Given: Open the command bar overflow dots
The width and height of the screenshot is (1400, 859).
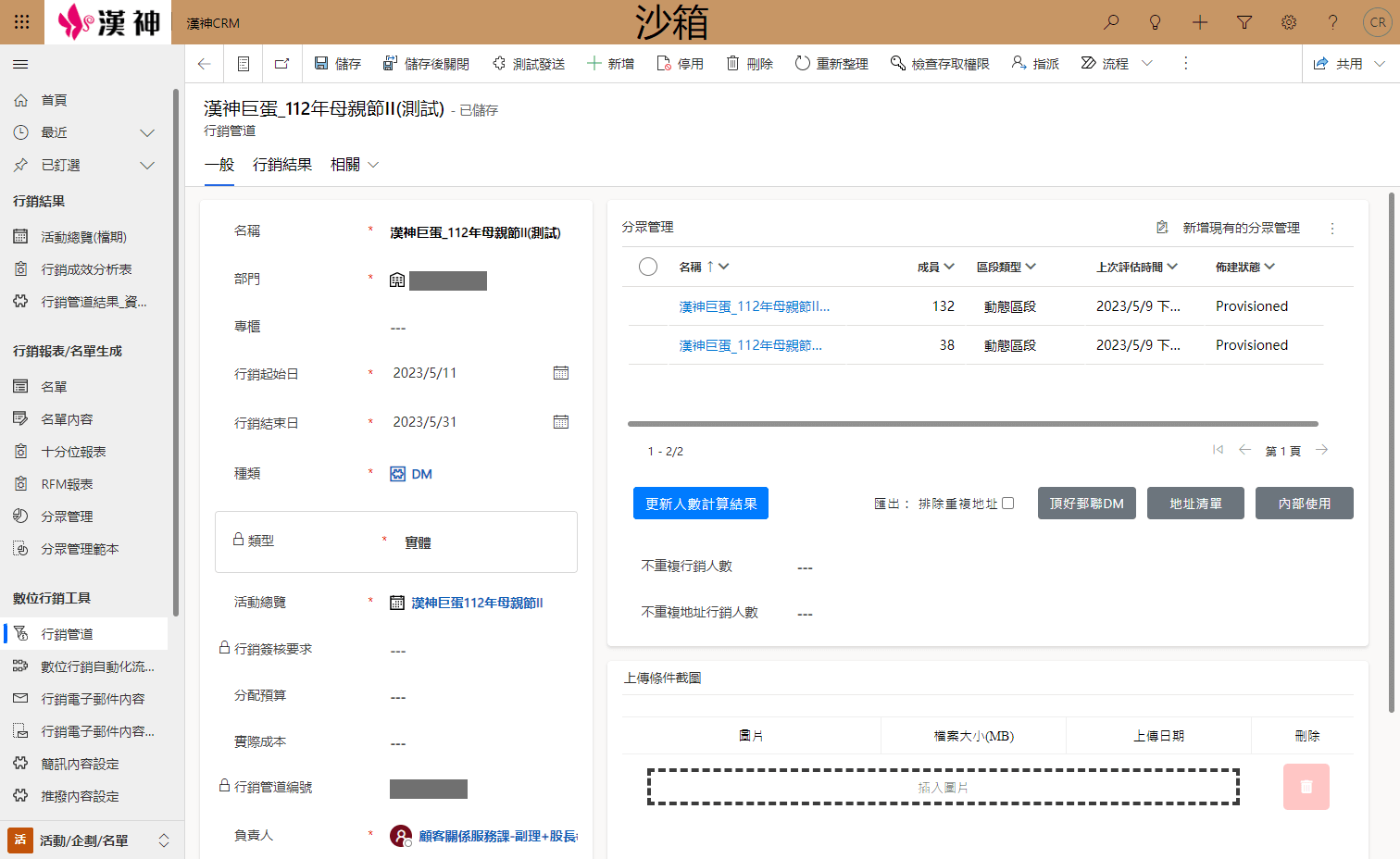Looking at the screenshot, I should 1185,64.
